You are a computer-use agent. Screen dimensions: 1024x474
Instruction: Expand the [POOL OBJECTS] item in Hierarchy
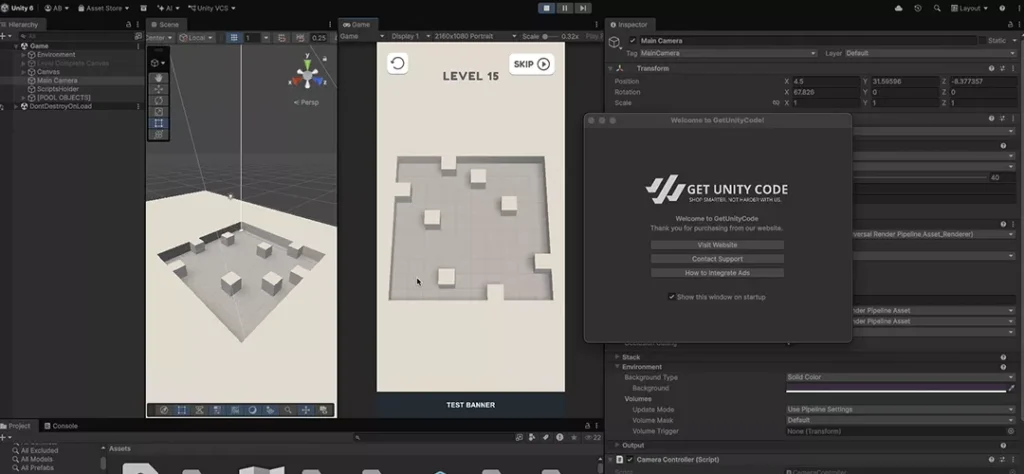coord(24,97)
